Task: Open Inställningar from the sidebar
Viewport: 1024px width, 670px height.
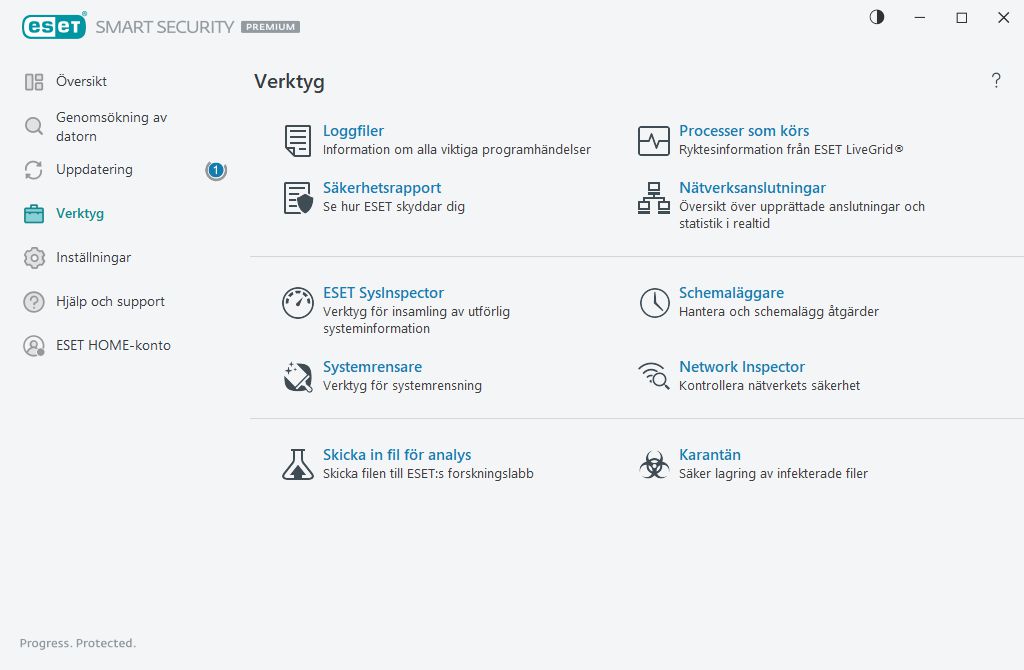Action: click(x=93, y=257)
